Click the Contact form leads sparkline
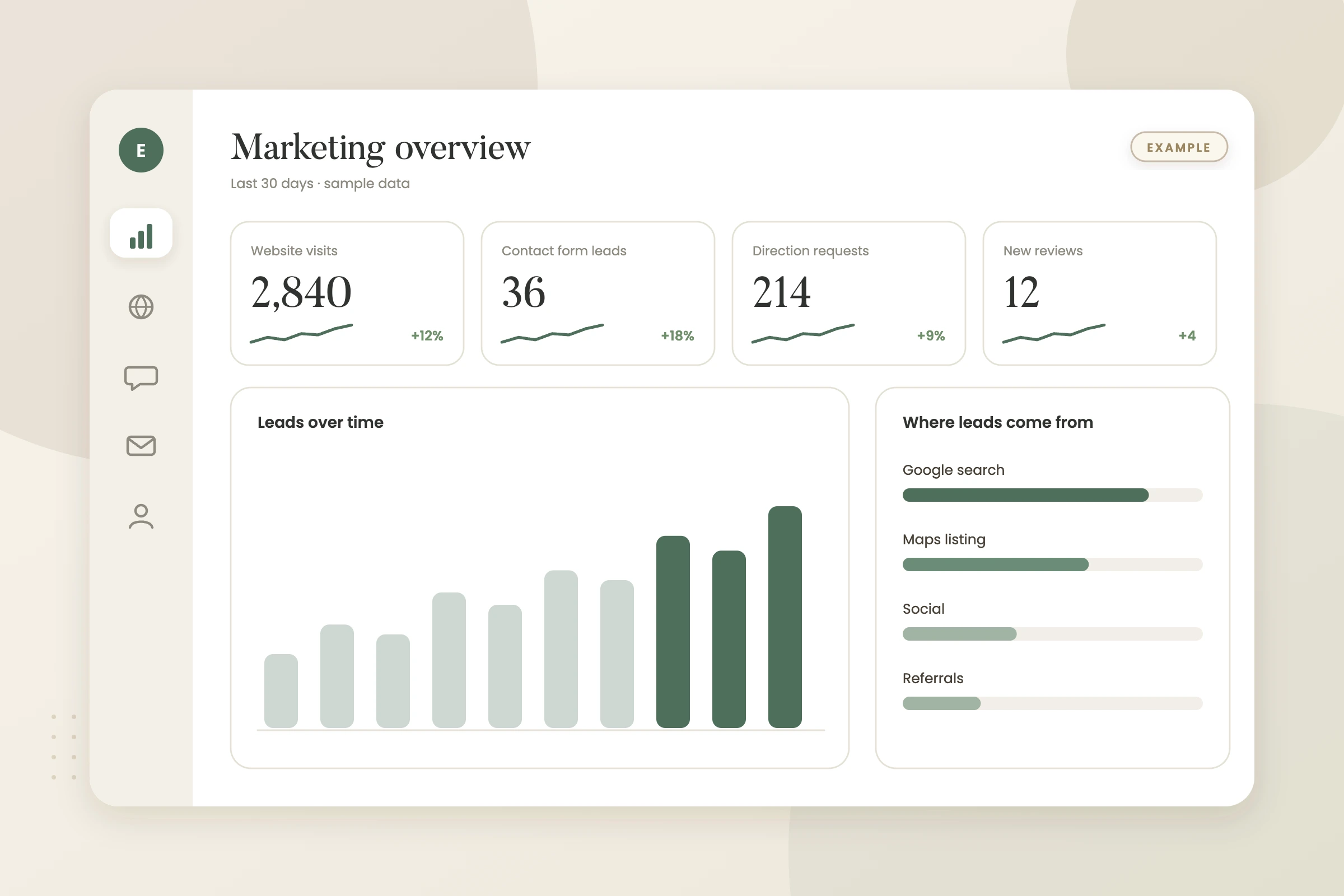This screenshot has width=1344, height=896. pos(552,334)
